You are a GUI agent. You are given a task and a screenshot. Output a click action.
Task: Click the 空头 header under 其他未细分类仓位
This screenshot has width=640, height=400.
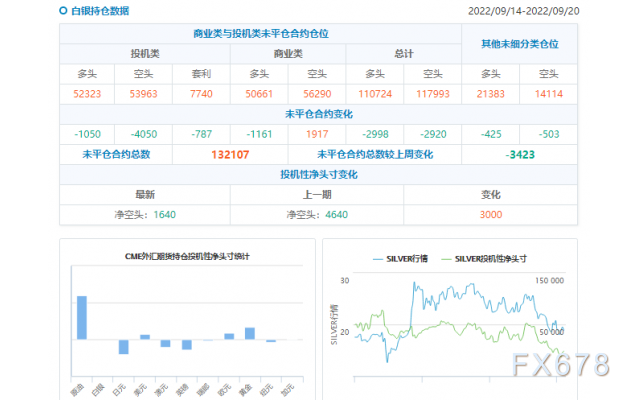click(549, 74)
